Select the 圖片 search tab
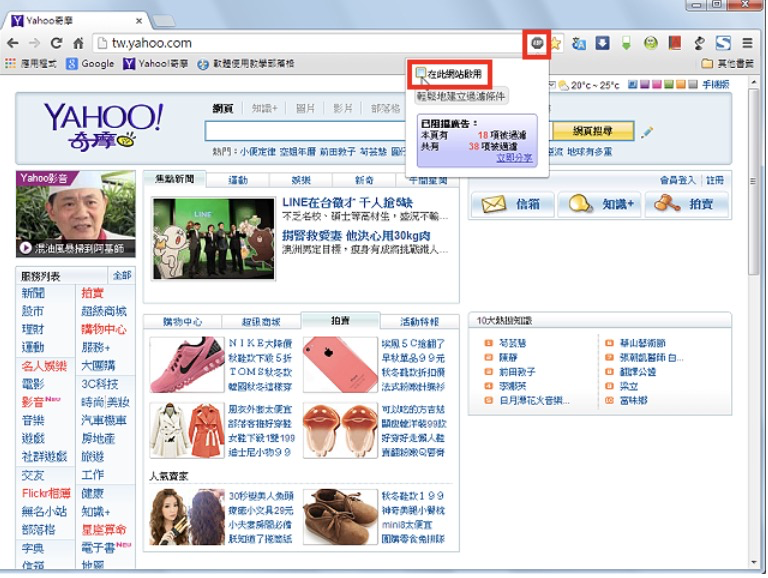 [x=305, y=109]
